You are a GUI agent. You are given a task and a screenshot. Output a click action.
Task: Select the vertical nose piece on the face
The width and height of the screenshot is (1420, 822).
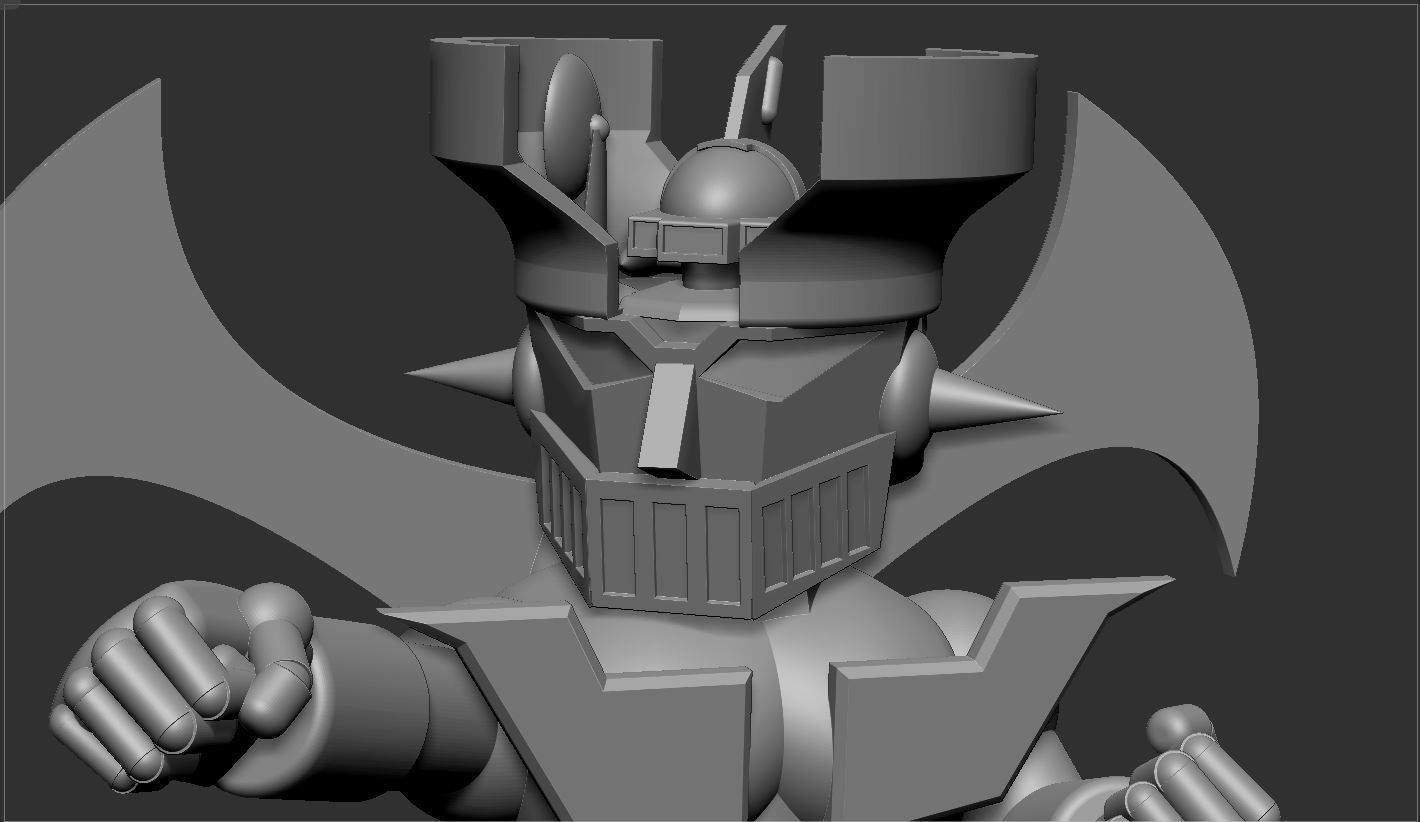tap(665, 416)
